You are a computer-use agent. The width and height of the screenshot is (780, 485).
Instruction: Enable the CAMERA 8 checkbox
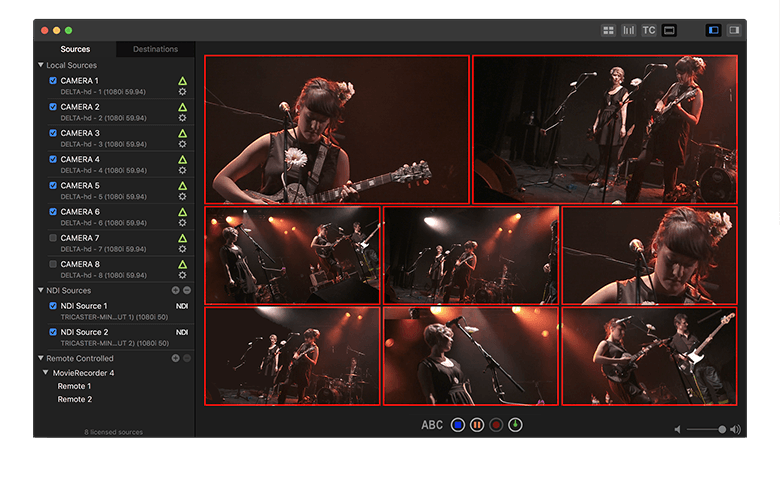(x=53, y=264)
